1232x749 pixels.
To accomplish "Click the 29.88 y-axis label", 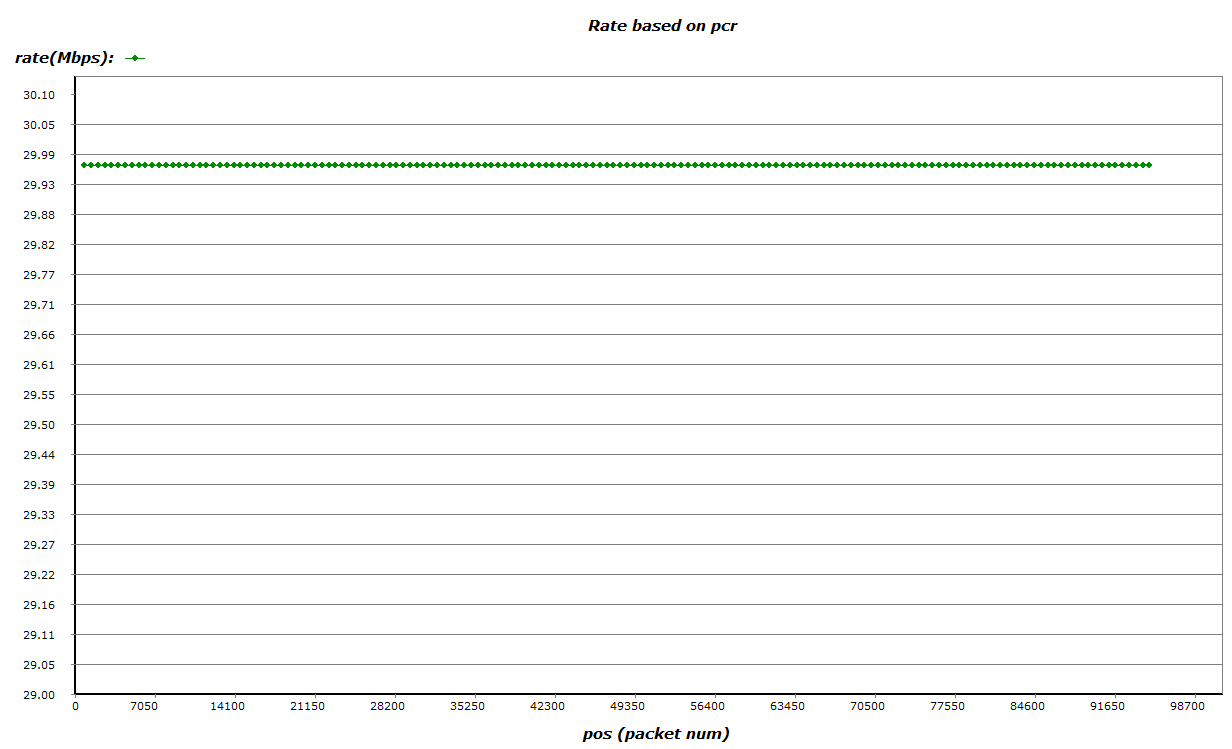I will 39,215.
